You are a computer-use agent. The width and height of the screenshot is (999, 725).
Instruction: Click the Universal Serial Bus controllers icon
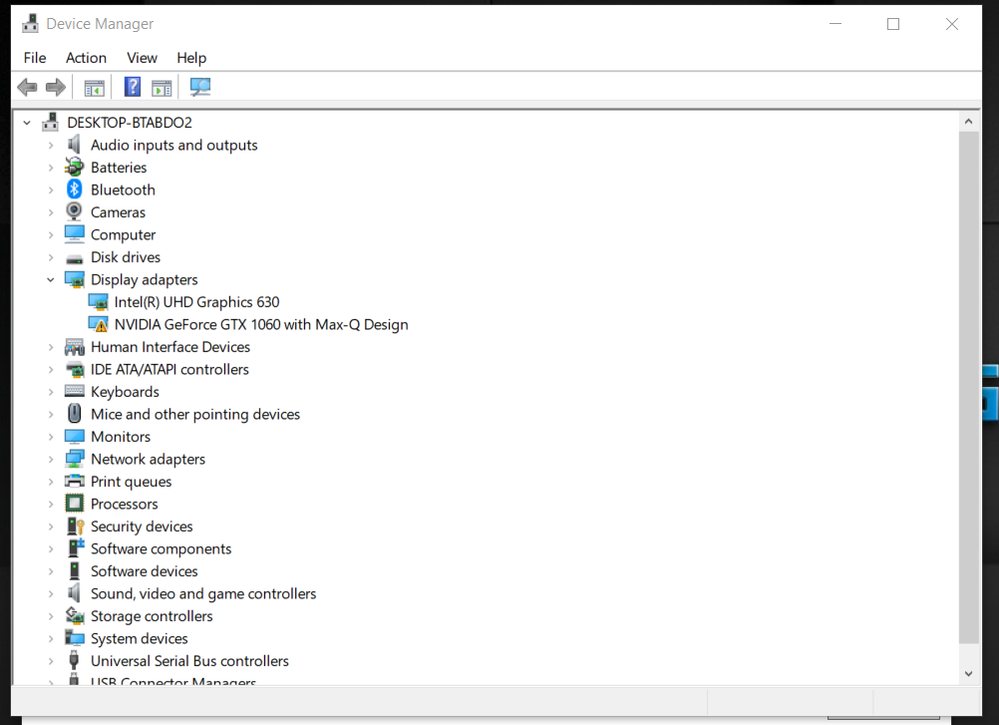(75, 660)
